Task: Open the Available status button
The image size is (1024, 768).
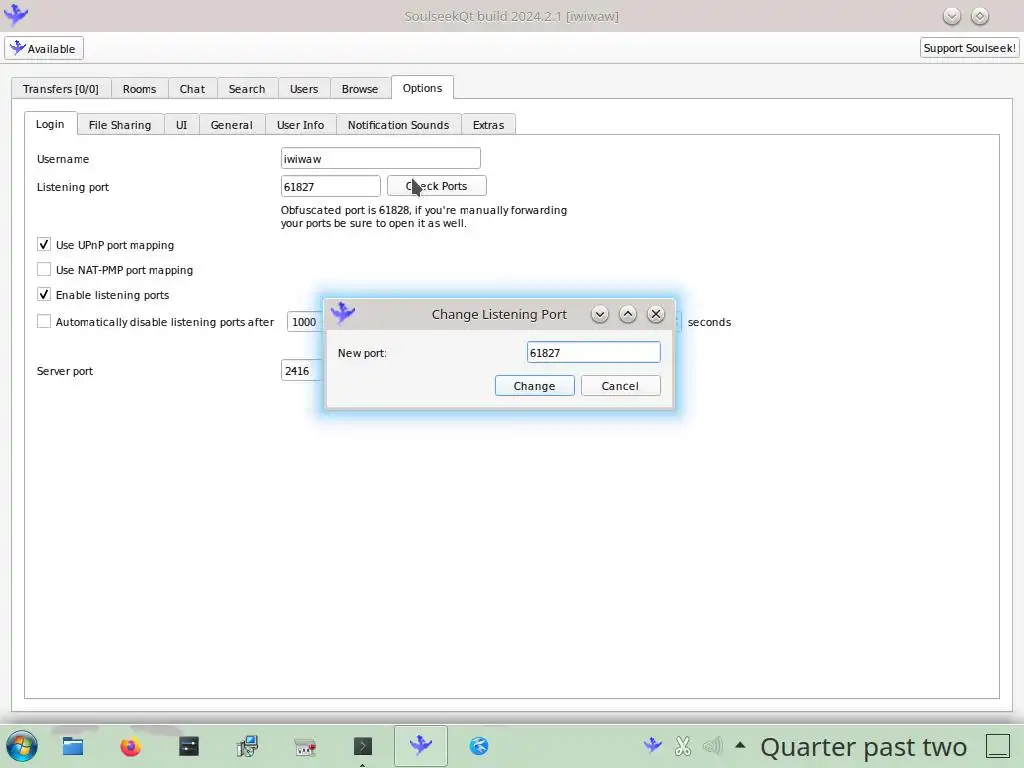Action: 44,48
